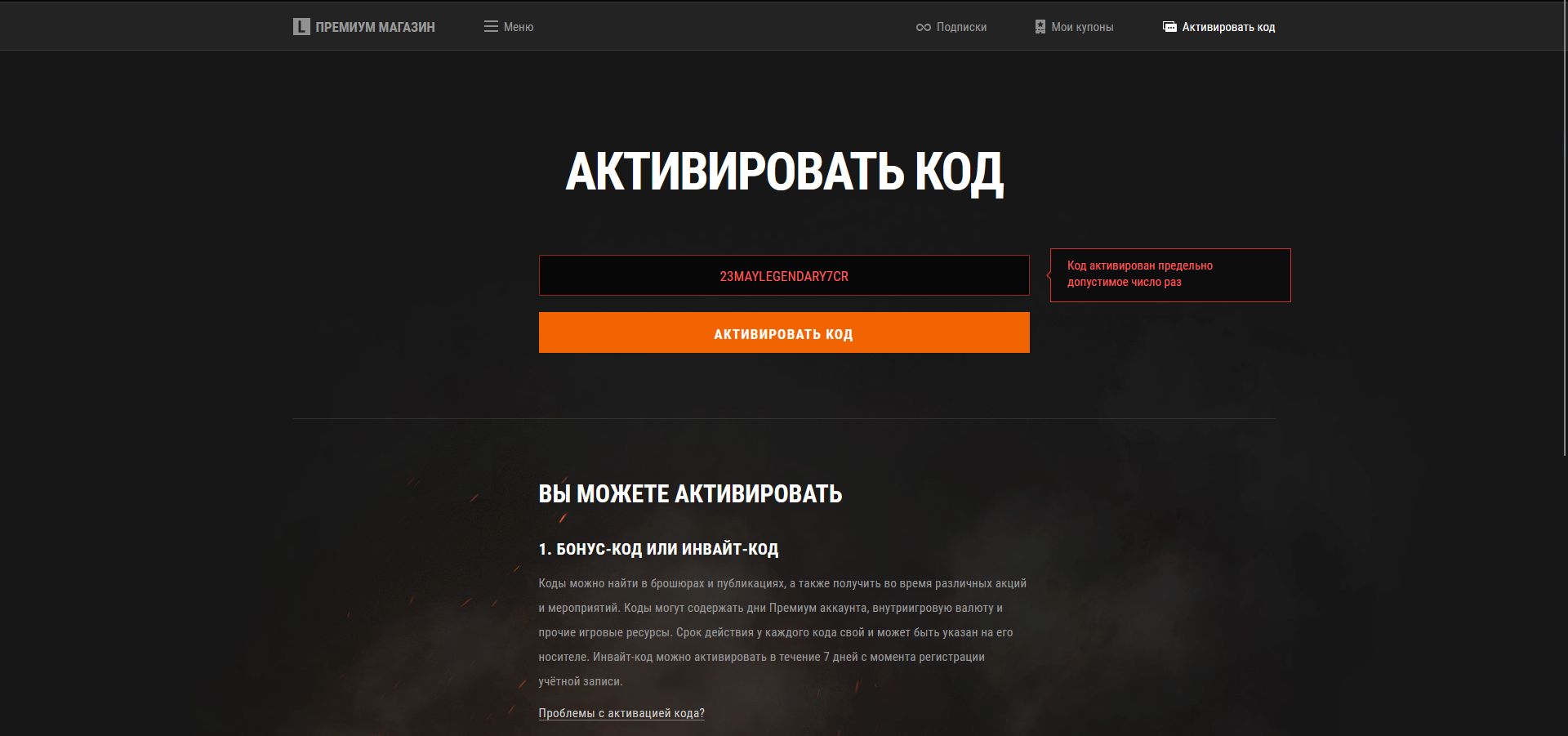
Task: Click the code icon beside Активировать код
Action: point(1169,27)
